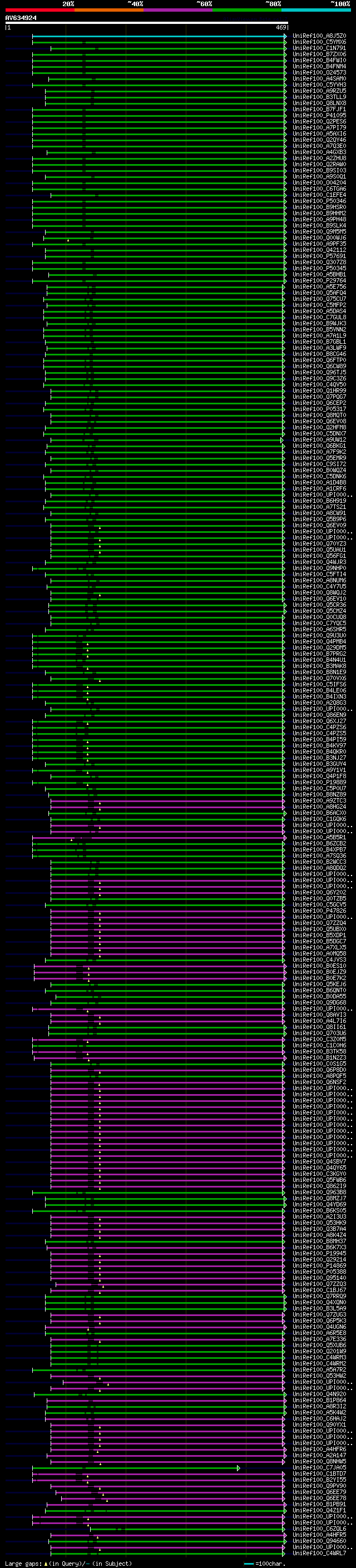Select hit label UniRef100_C4QV50
Screen dimensions: 356x1568
pyautogui.click(x=319, y=384)
